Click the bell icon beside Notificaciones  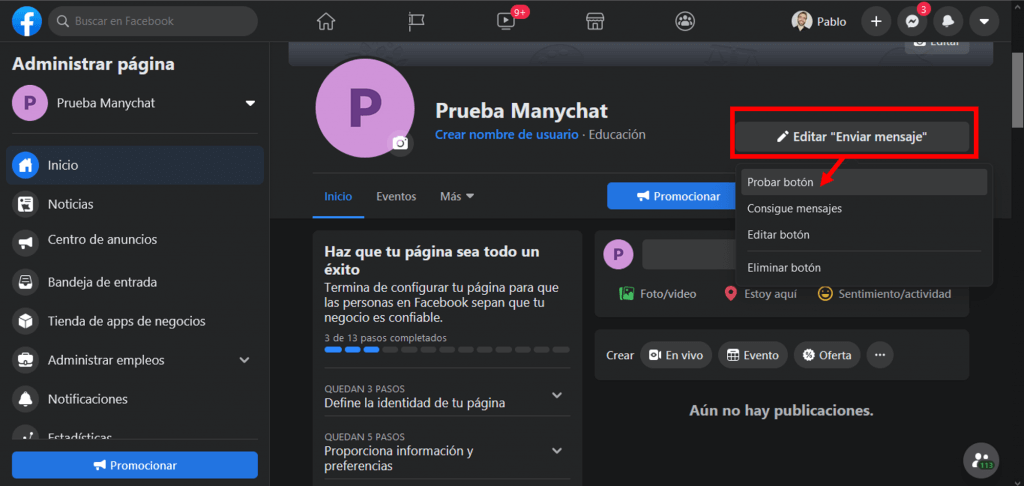point(25,398)
